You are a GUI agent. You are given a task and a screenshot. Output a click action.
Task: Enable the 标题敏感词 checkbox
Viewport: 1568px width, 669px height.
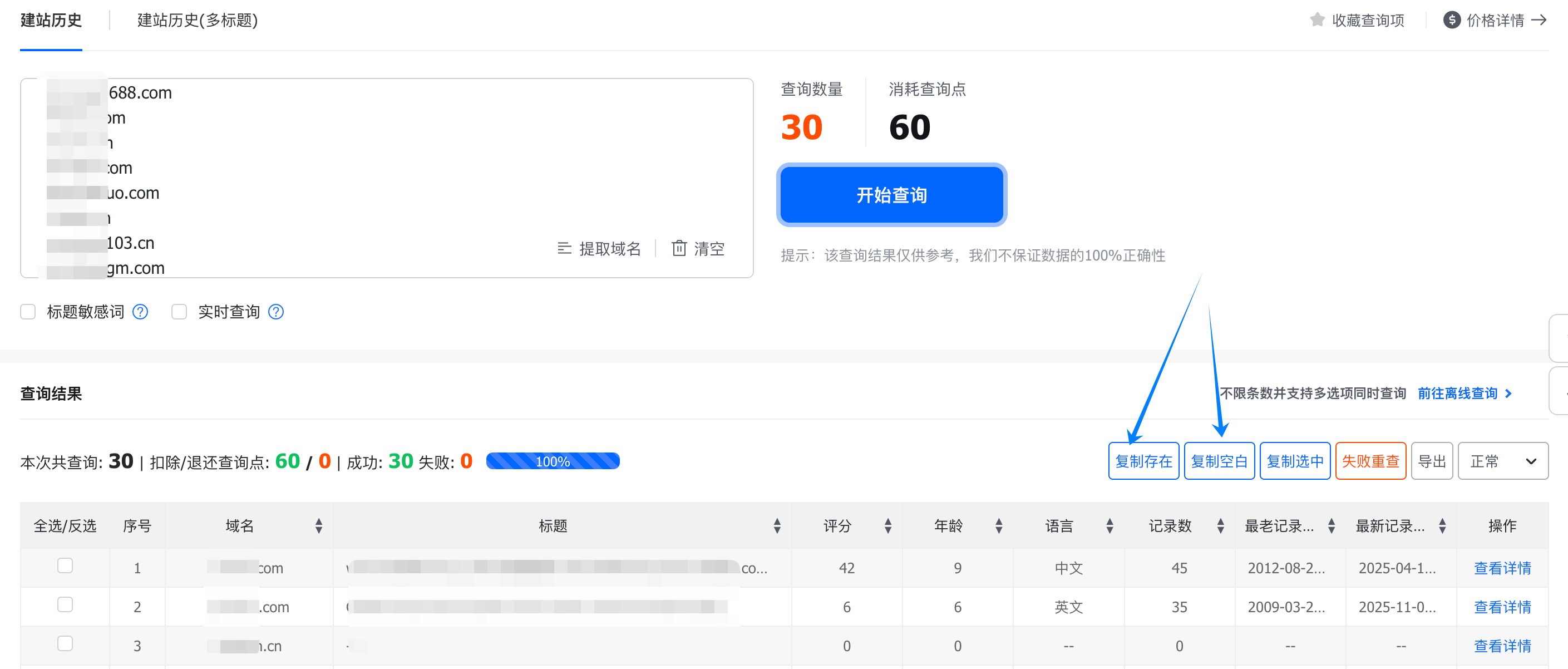pos(28,312)
